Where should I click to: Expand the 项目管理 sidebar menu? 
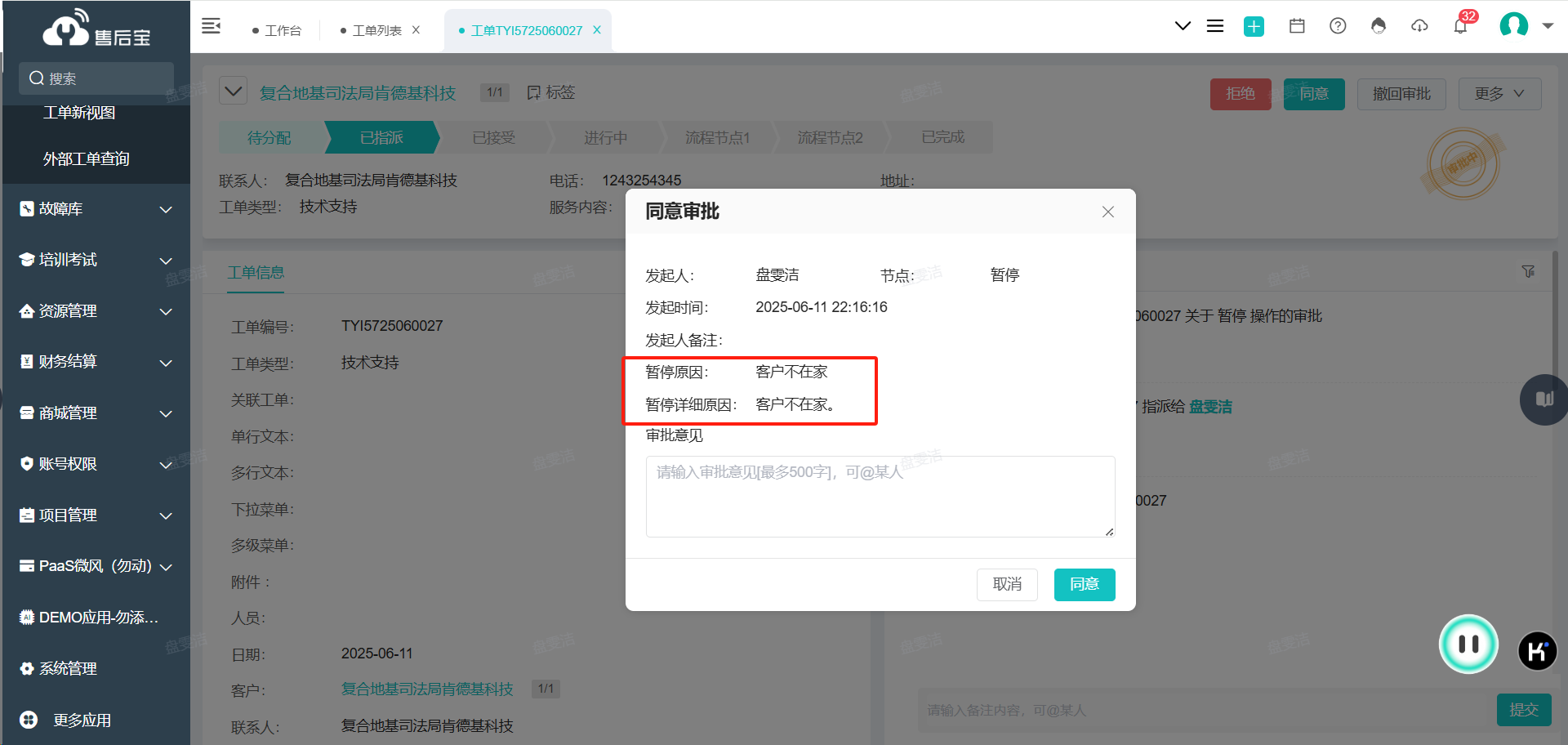[96, 515]
